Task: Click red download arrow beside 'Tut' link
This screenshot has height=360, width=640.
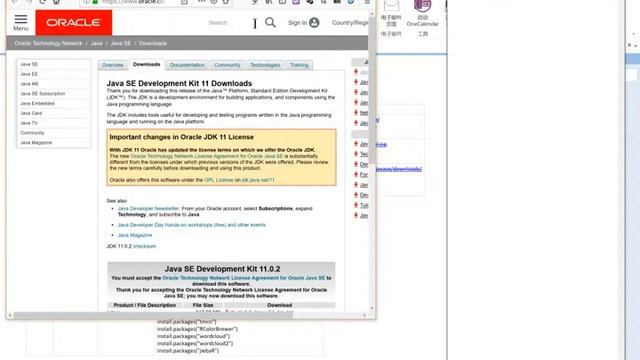Action: coord(356,205)
